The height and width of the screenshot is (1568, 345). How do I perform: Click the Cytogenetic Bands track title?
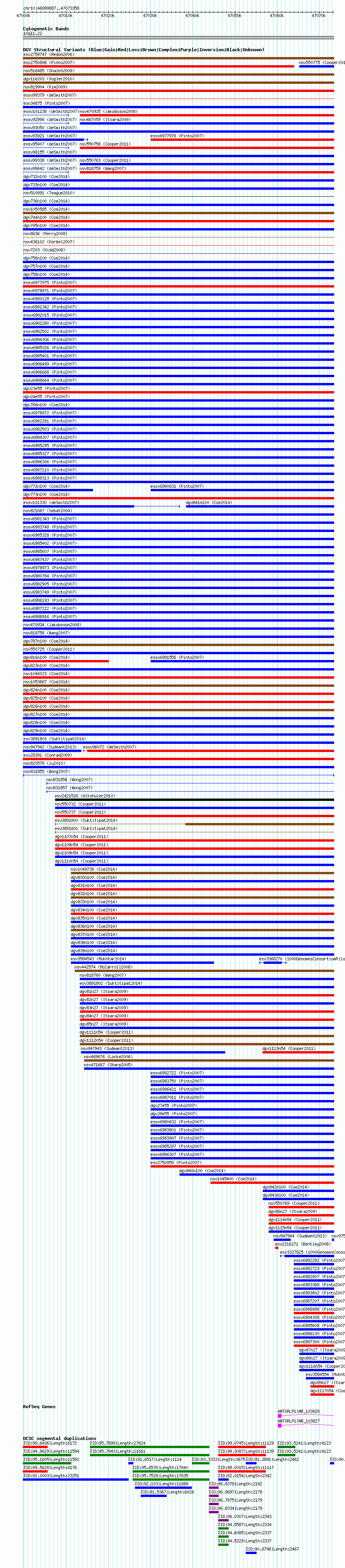click(46, 29)
